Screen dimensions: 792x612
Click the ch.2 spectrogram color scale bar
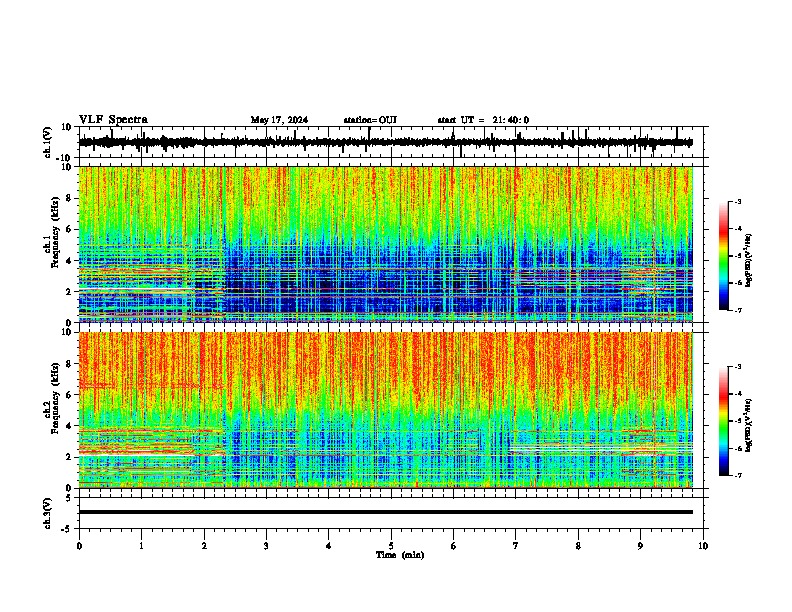(x=724, y=421)
